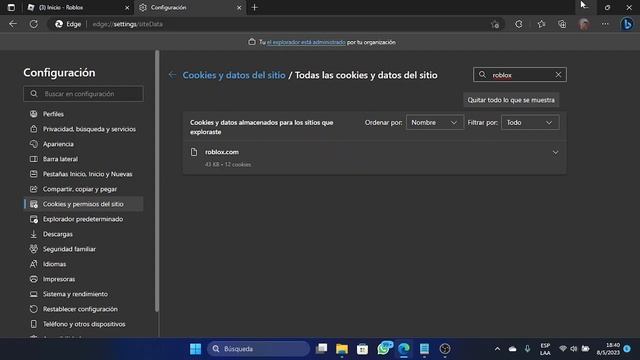Open el explorador está administrado link
640x360 pixels.
tap(306, 42)
